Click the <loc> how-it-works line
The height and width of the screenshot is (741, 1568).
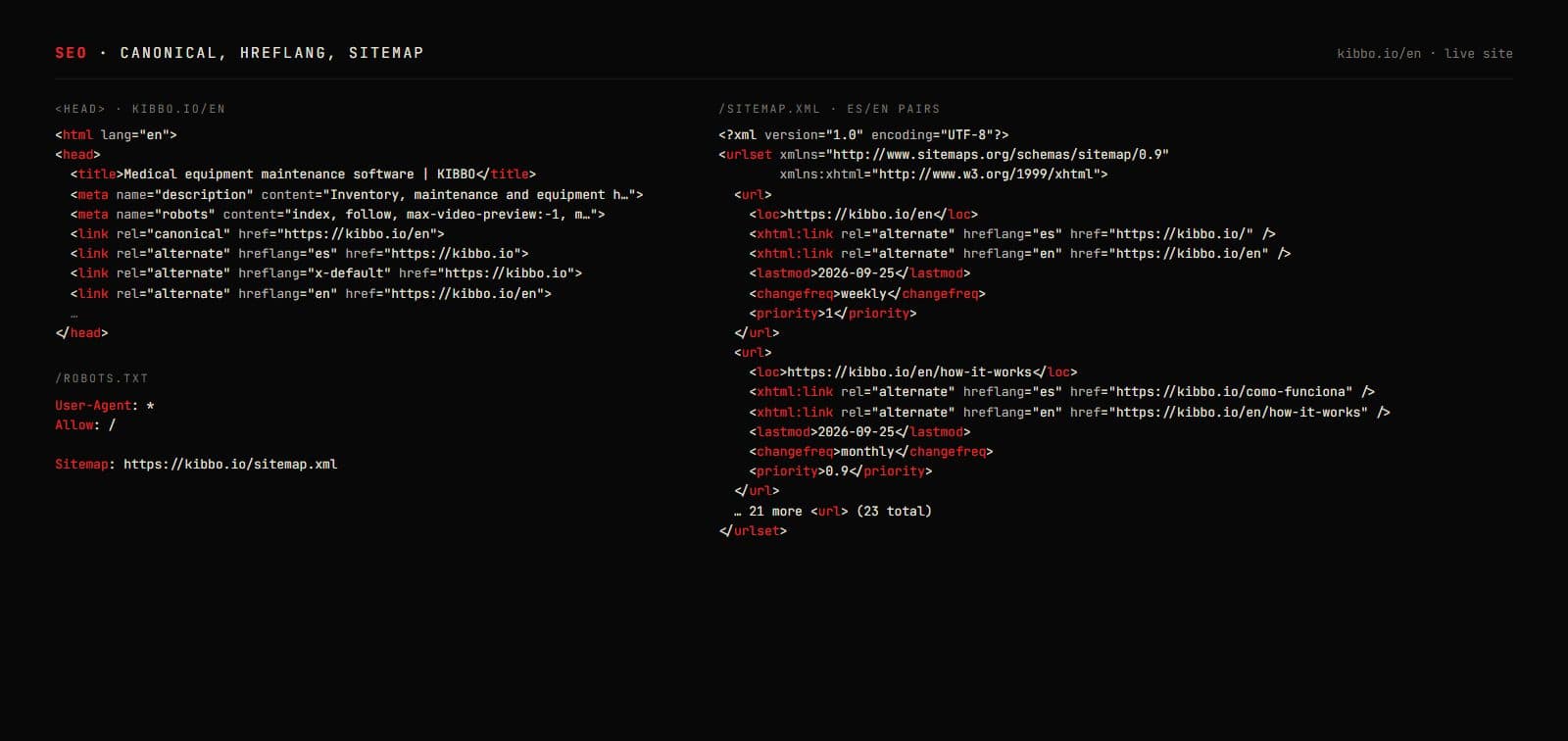913,372
